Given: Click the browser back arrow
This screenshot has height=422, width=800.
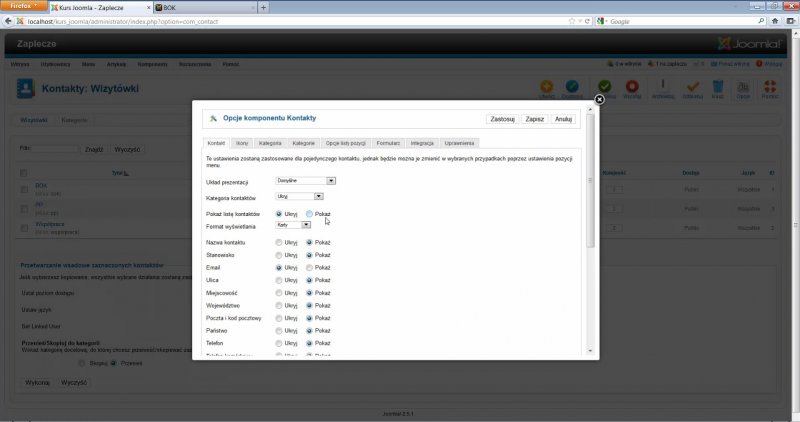Looking at the screenshot, I should point(8,21).
